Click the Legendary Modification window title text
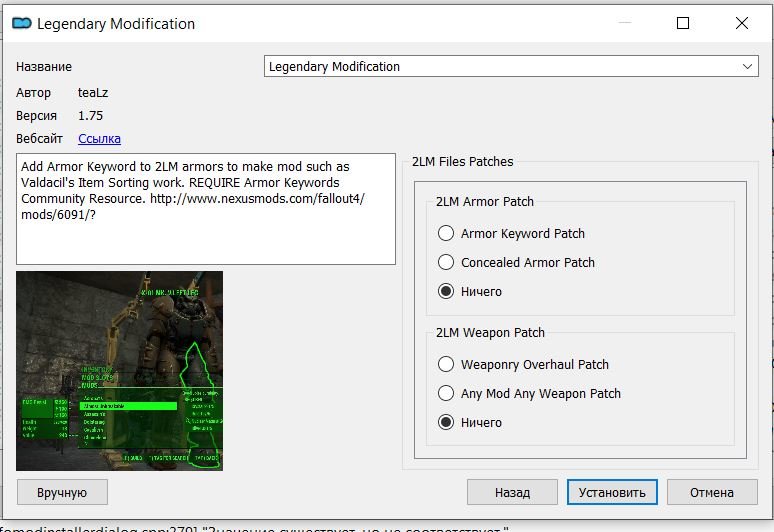Screen dimensions: 774x532 tap(116, 23)
